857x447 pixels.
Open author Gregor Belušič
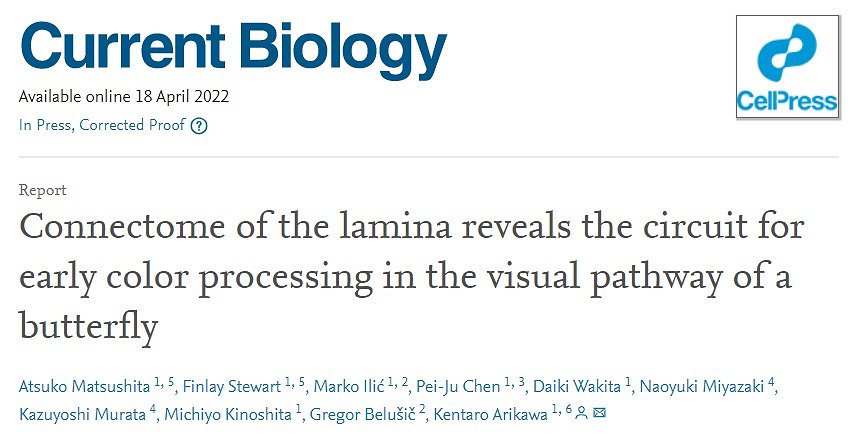(362, 414)
